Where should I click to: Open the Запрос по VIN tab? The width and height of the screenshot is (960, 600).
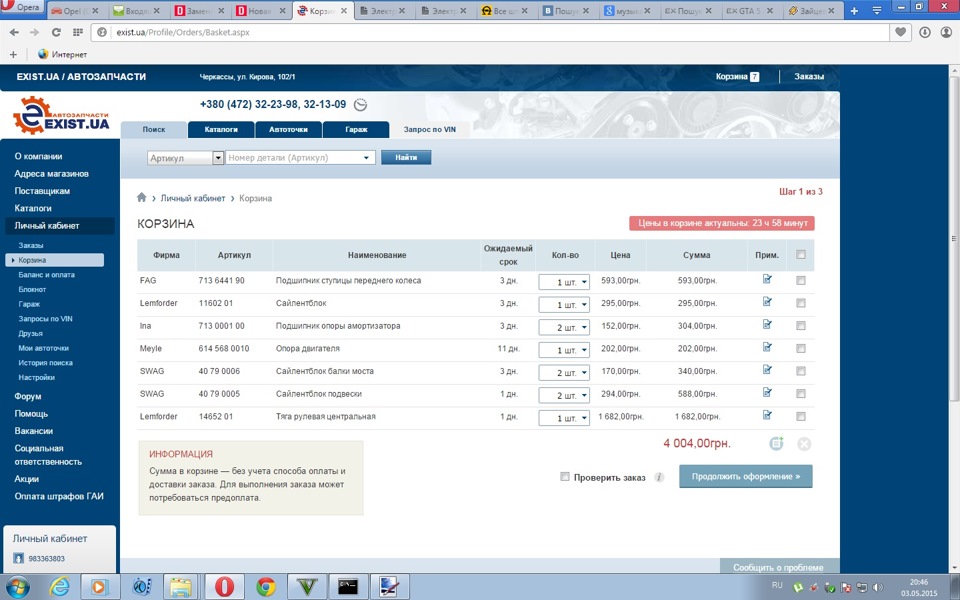(x=430, y=130)
